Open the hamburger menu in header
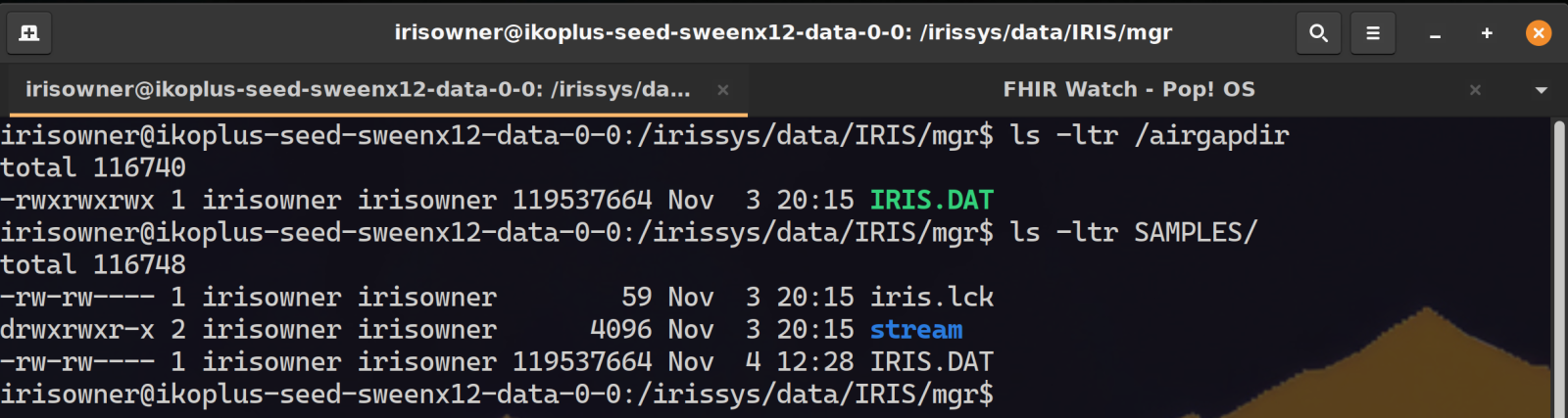Screen dimensions: 1568x418 click(1372, 33)
